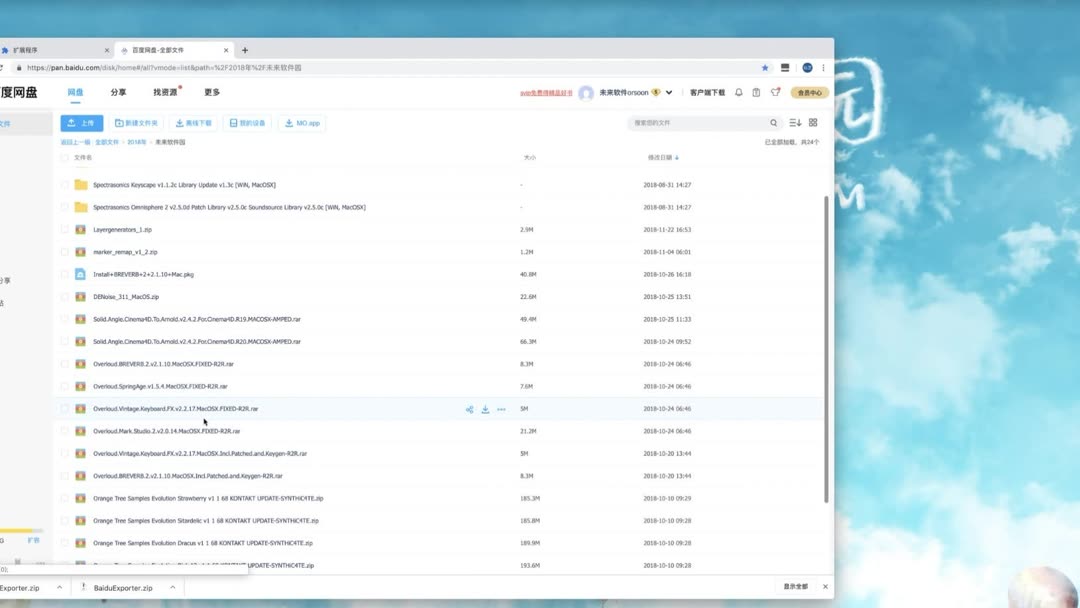This screenshot has width=1080, height=608.
Task: Bookmark the page with the star icon
Action: (765, 68)
